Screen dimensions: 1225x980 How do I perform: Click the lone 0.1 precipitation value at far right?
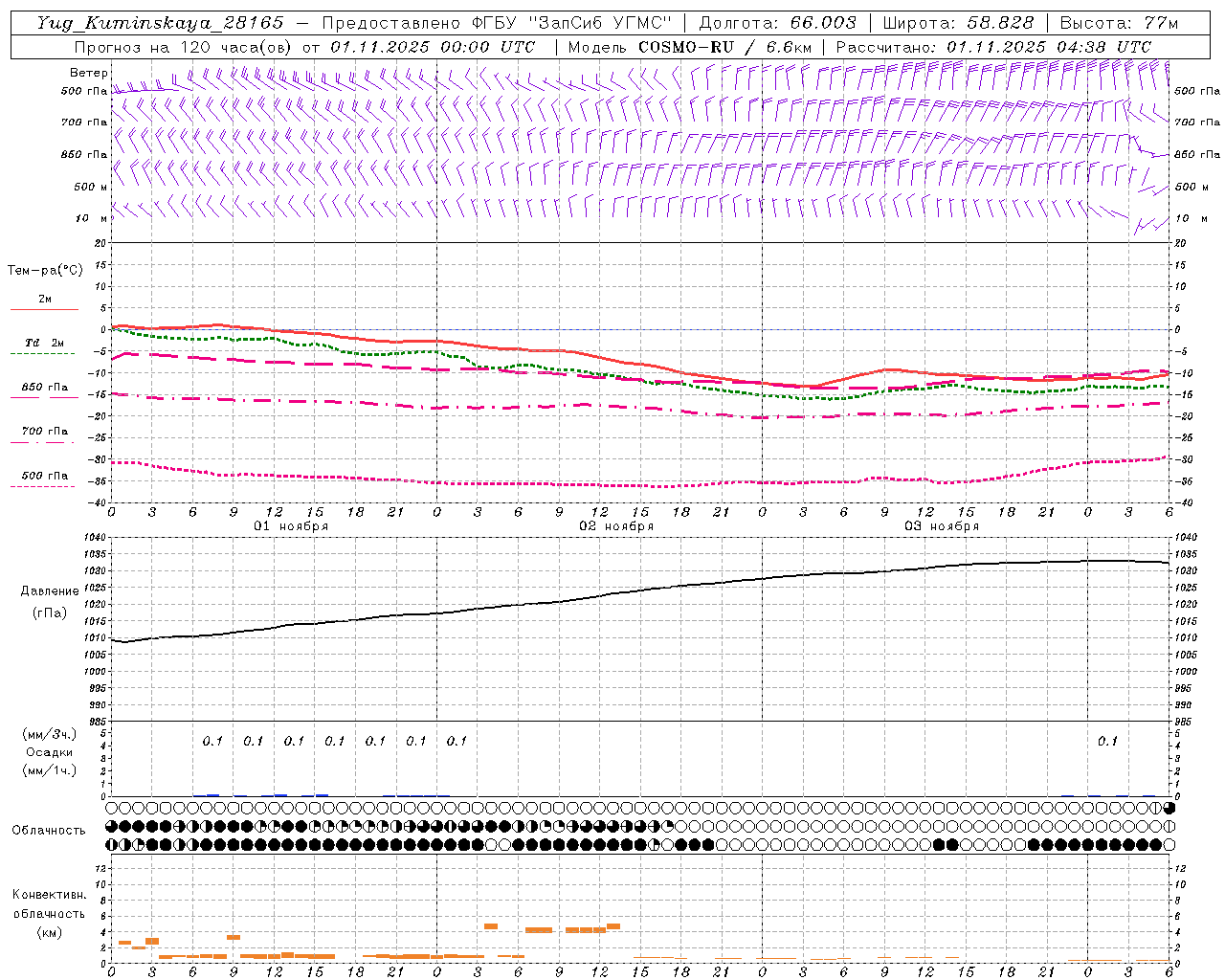point(1107,741)
